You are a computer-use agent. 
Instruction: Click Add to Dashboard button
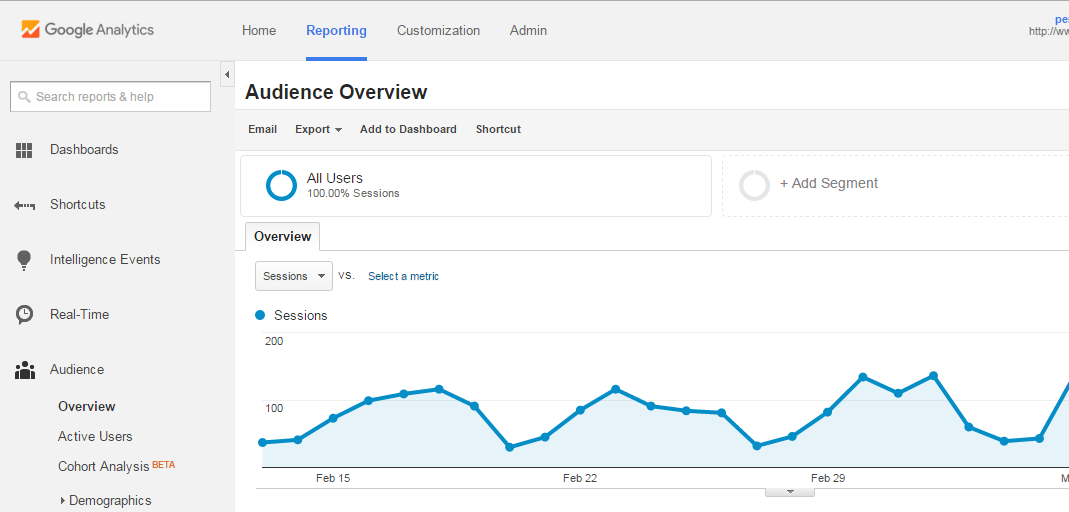click(408, 129)
